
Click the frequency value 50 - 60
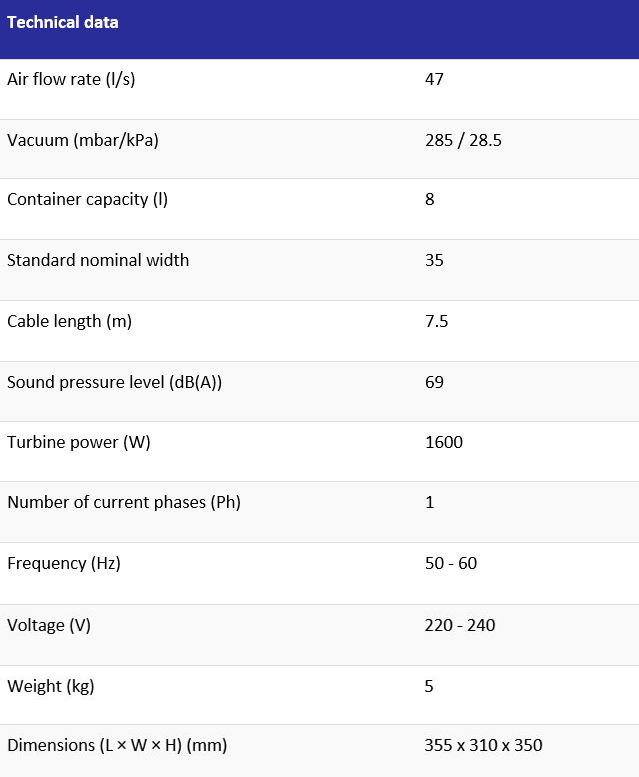(451, 563)
